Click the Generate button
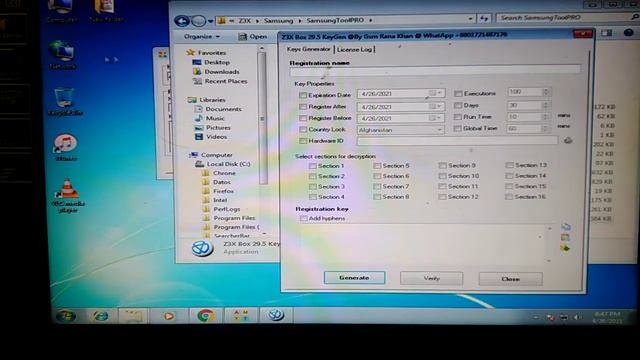640x360 pixels. pos(354,278)
